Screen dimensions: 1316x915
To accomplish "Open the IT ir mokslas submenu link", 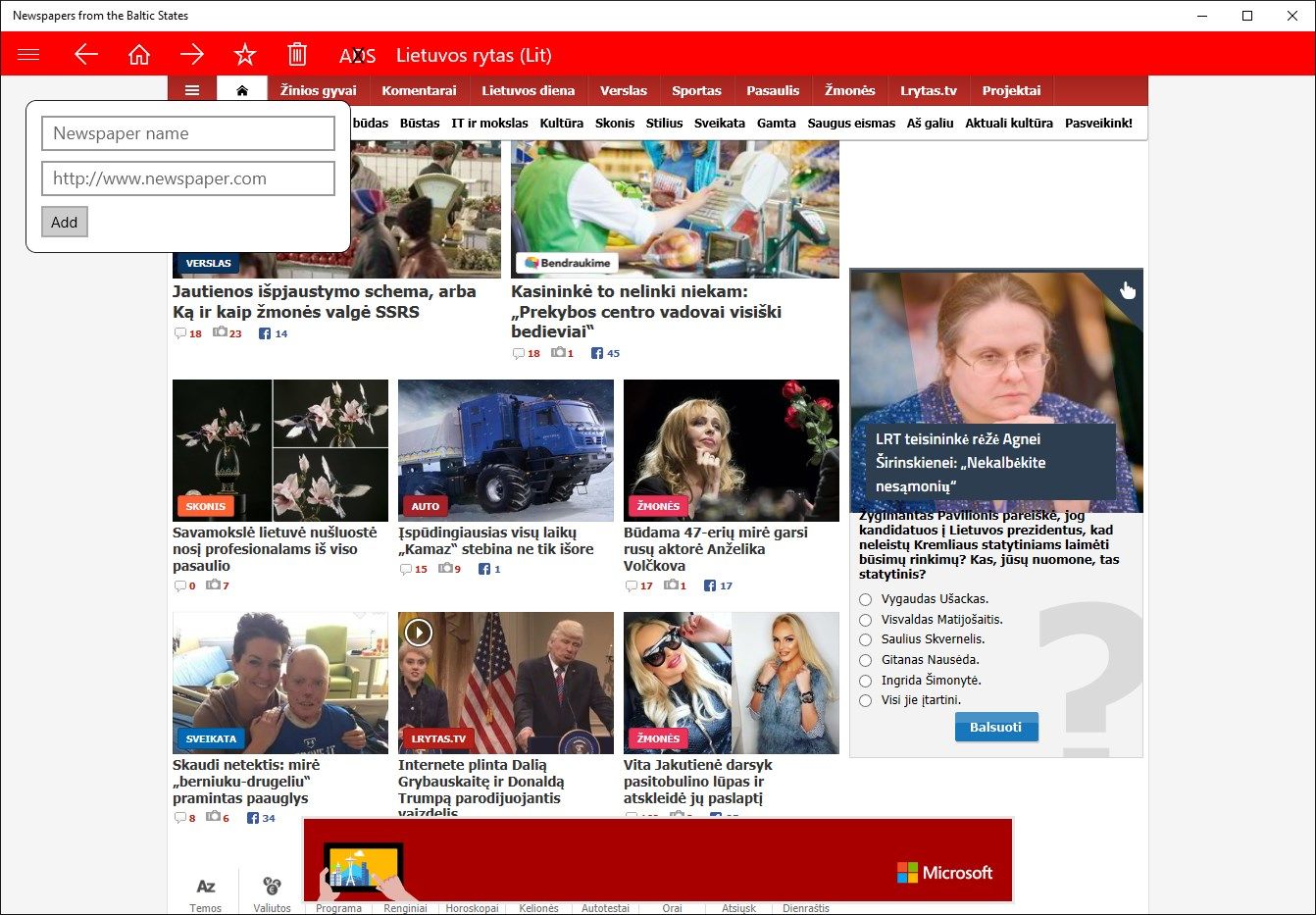I will [489, 123].
